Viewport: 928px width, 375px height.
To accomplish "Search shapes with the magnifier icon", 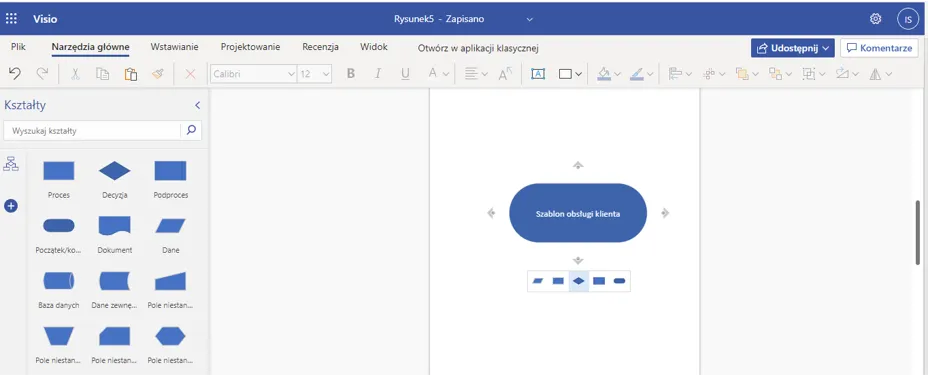I will pyautogui.click(x=191, y=130).
